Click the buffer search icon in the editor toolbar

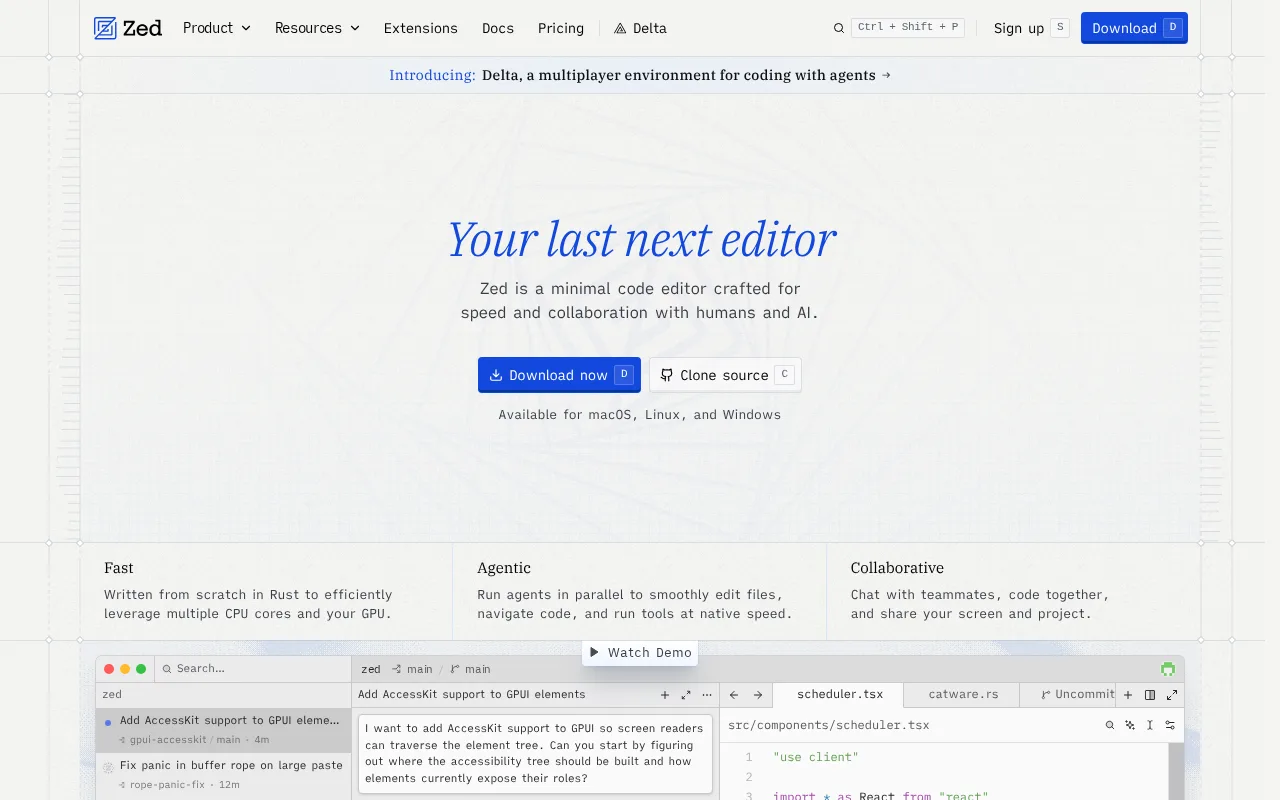[1110, 725]
